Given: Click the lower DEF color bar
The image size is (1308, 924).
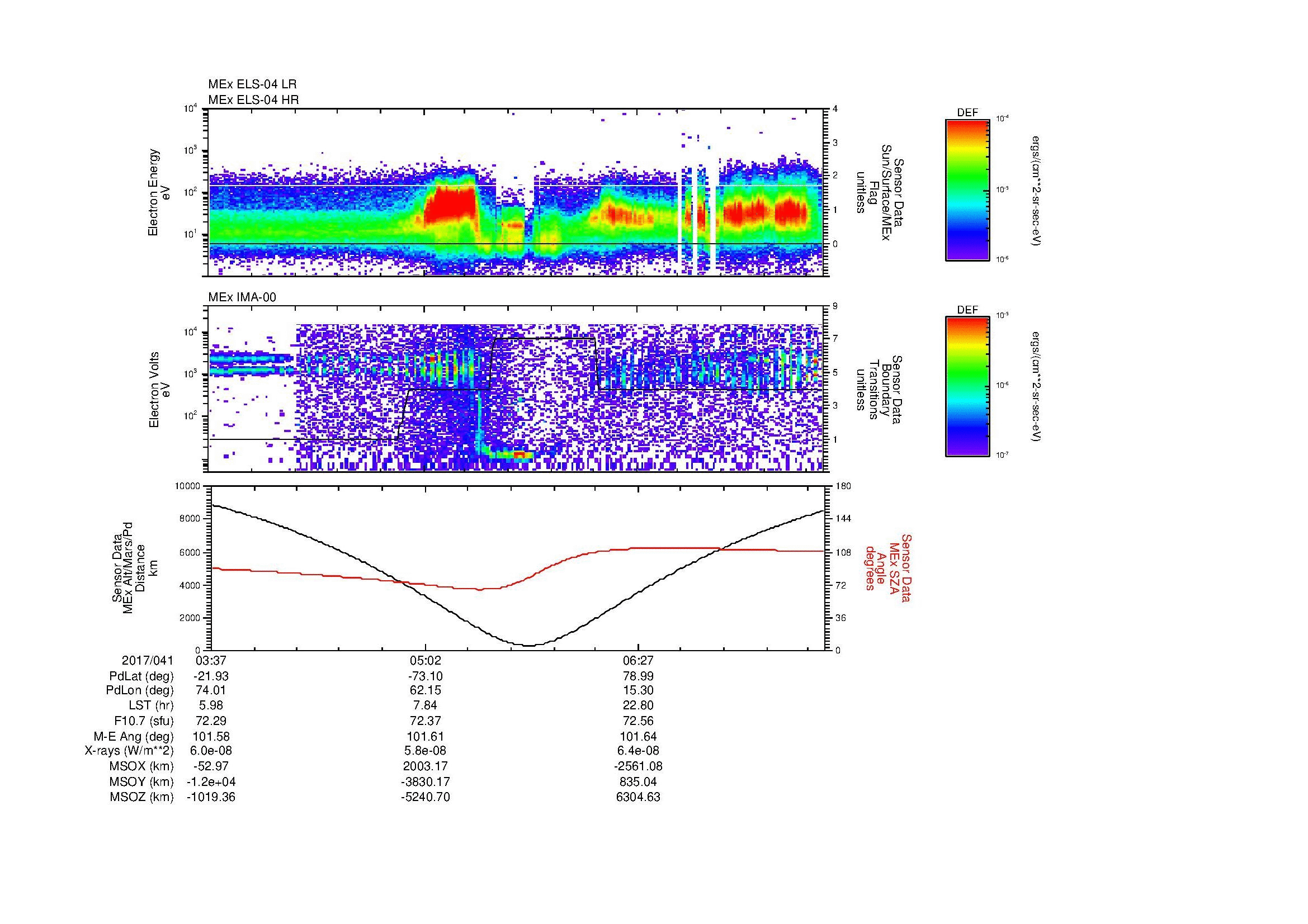Looking at the screenshot, I should [967, 387].
